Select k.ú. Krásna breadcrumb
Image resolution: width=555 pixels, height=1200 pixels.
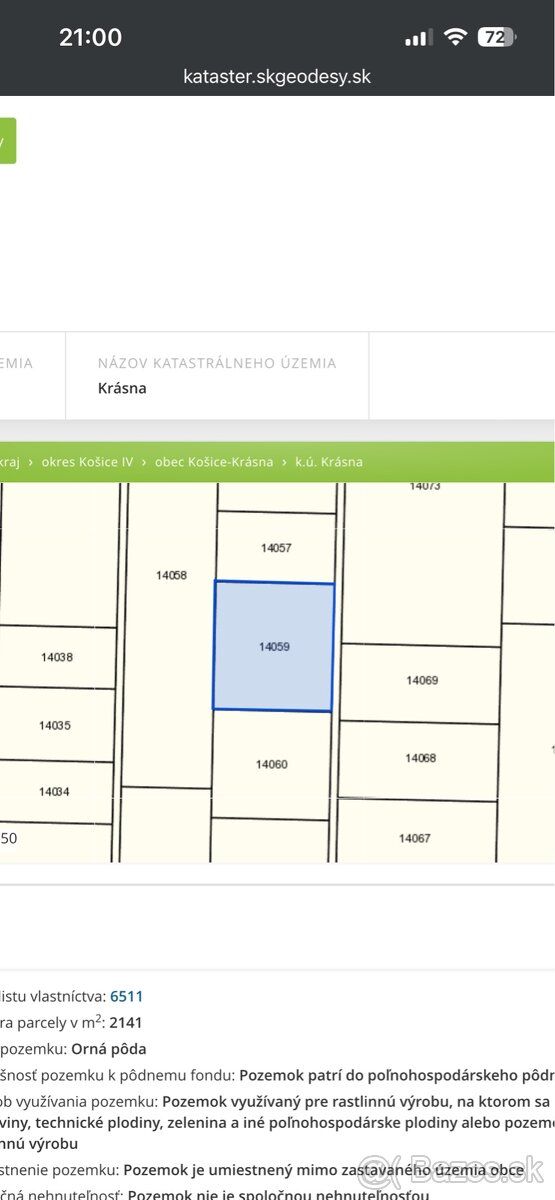[329, 462]
